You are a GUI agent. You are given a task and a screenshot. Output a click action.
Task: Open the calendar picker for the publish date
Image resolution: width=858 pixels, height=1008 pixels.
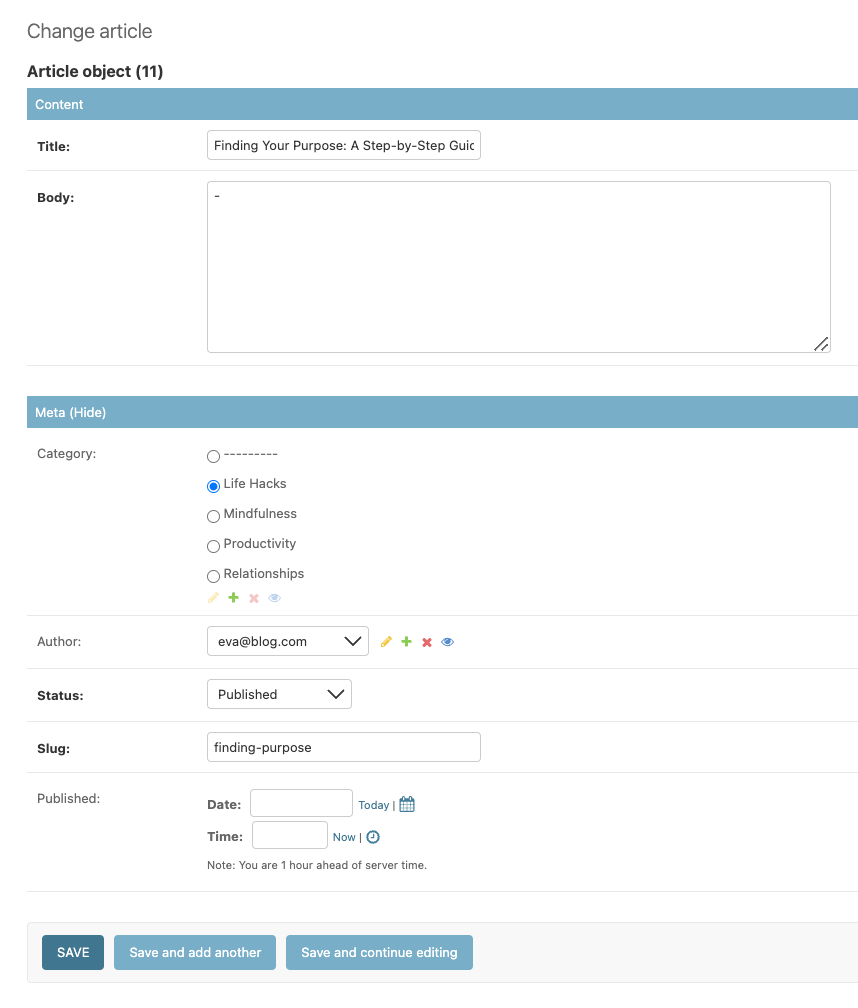pos(406,803)
